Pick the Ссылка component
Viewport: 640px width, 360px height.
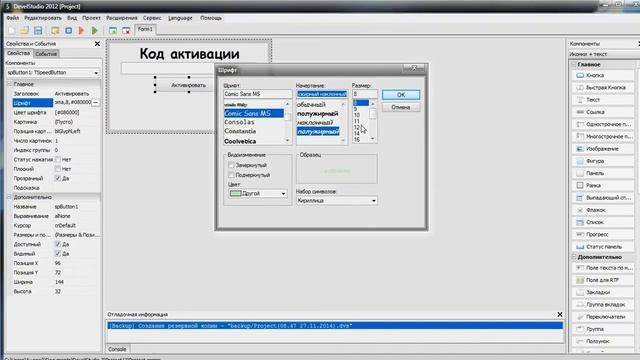[603, 112]
